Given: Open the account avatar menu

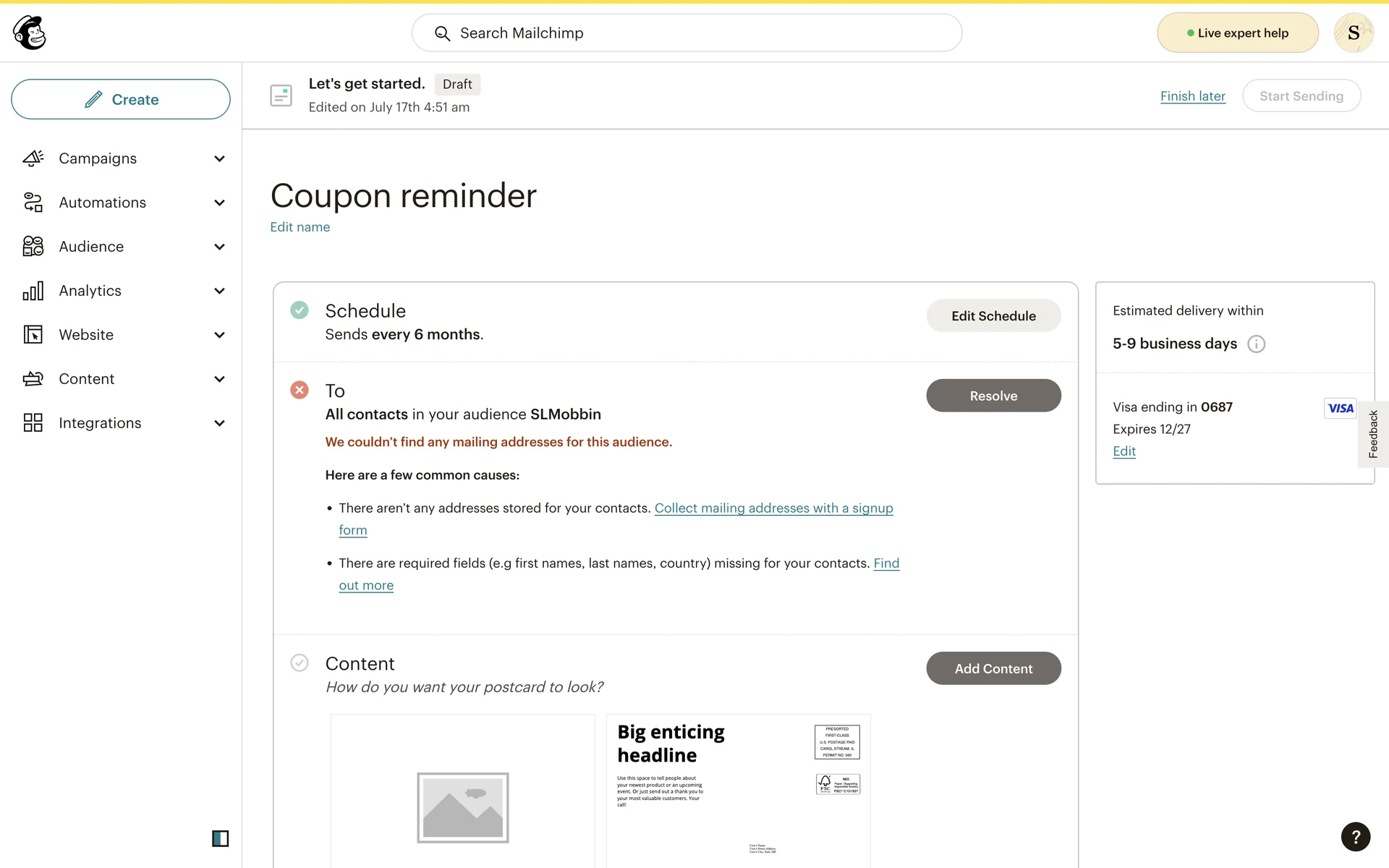Looking at the screenshot, I should click(x=1353, y=33).
